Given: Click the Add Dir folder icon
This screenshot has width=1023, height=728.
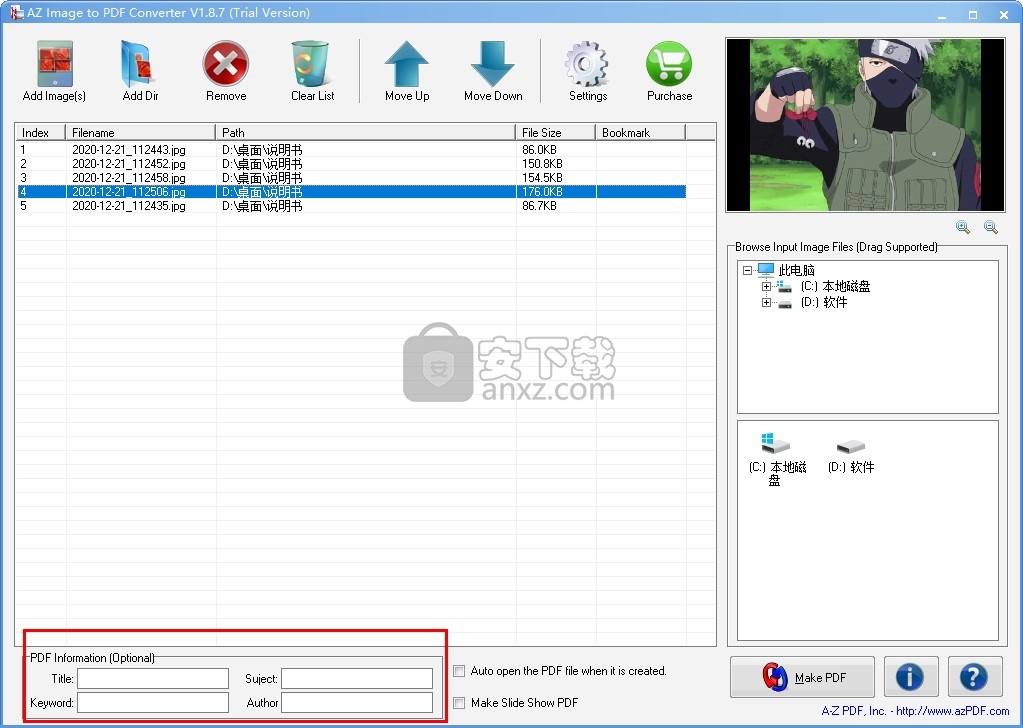Looking at the screenshot, I should tap(139, 64).
